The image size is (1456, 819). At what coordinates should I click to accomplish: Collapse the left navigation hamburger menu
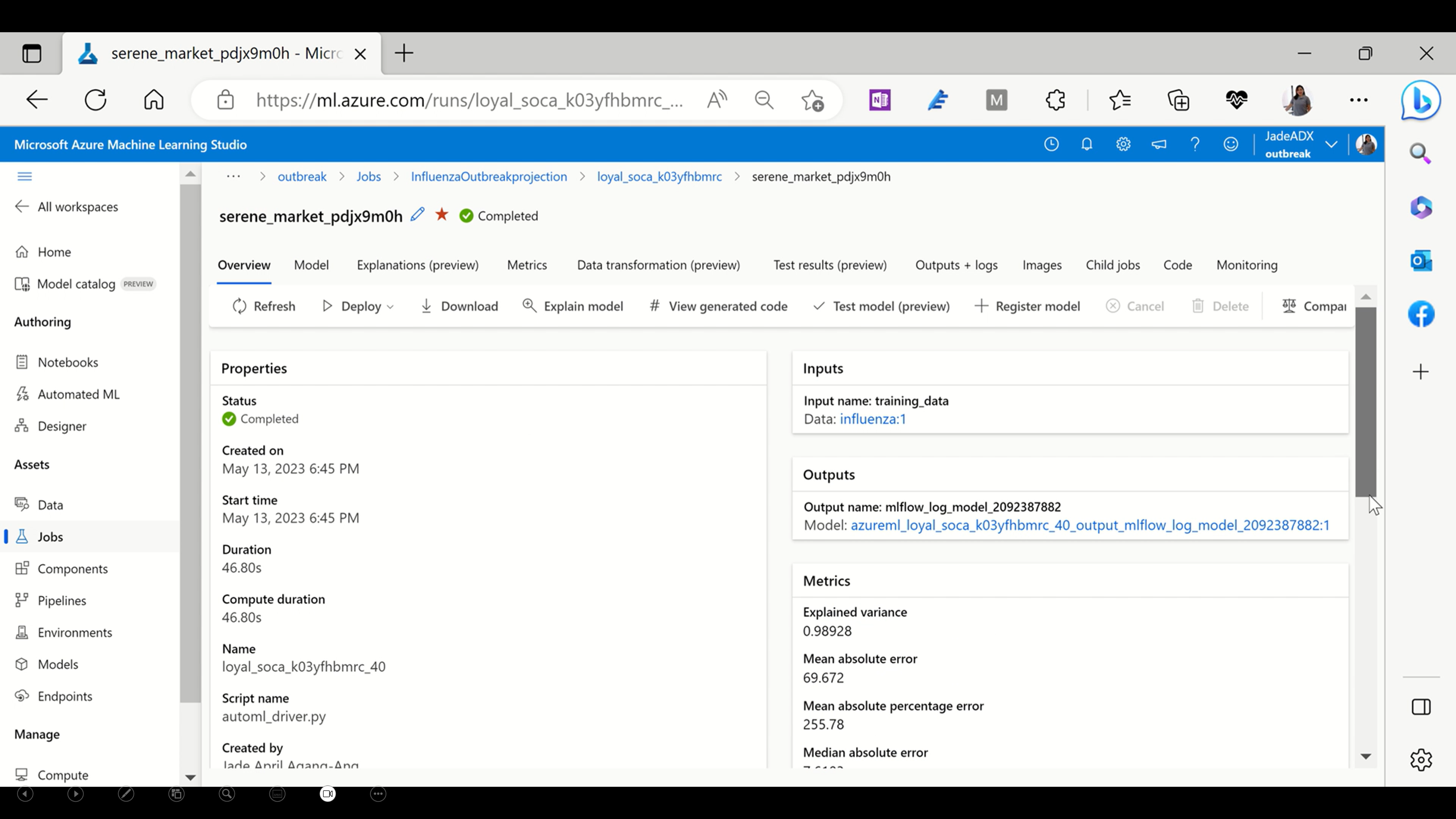click(24, 176)
